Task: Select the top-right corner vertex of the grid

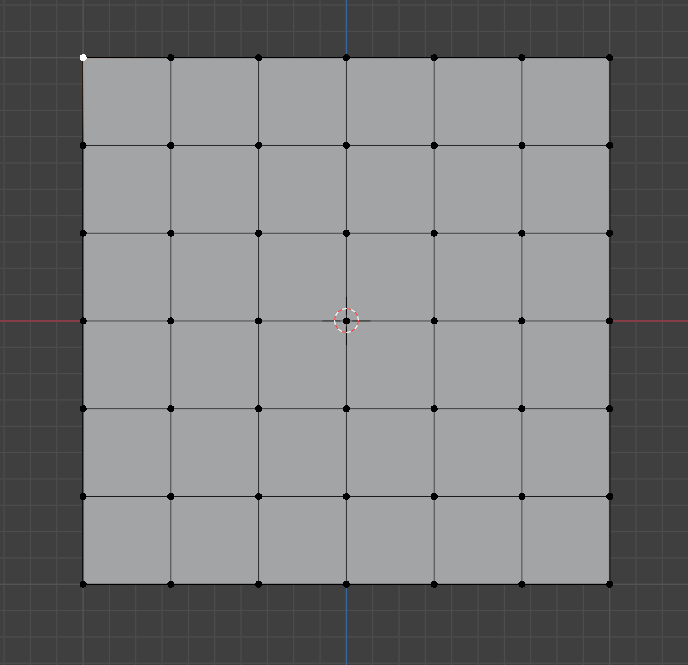Action: coord(610,58)
